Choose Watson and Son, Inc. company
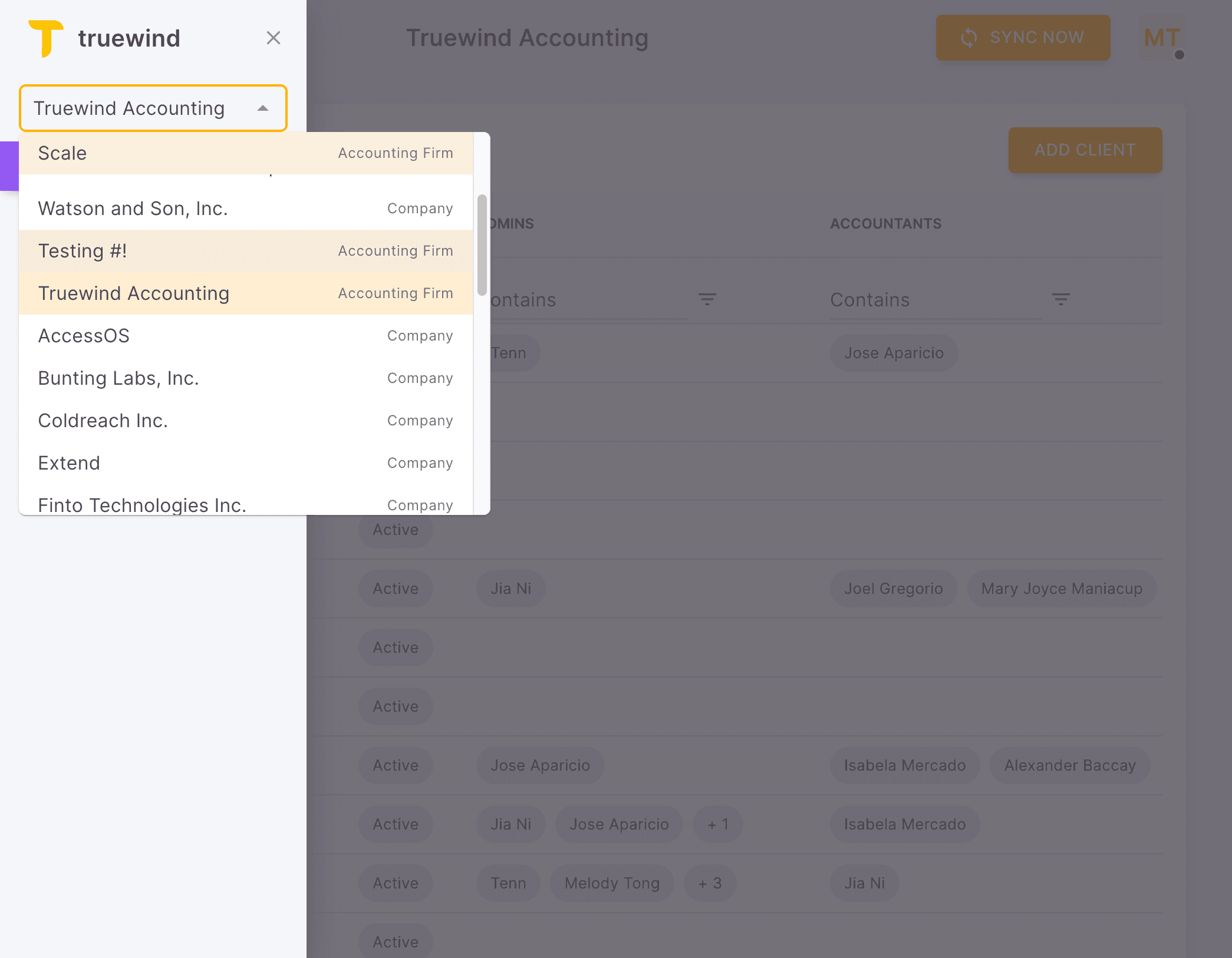This screenshot has width=1232, height=958. (133, 208)
